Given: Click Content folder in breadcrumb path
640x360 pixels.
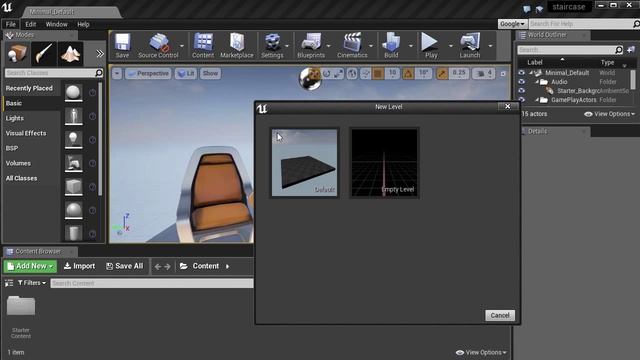Looking at the screenshot, I should point(205,266).
